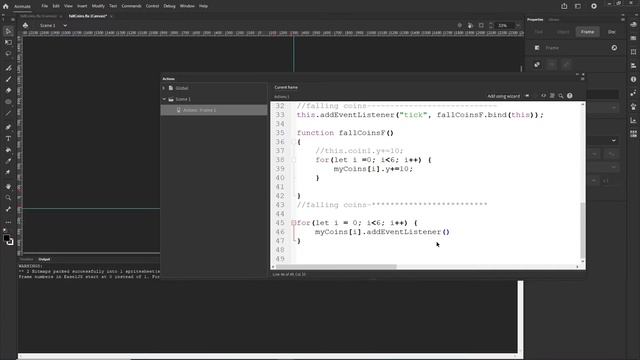Screen dimensions: 640x360
Task: Open the Window menu
Action: tap(187, 6)
